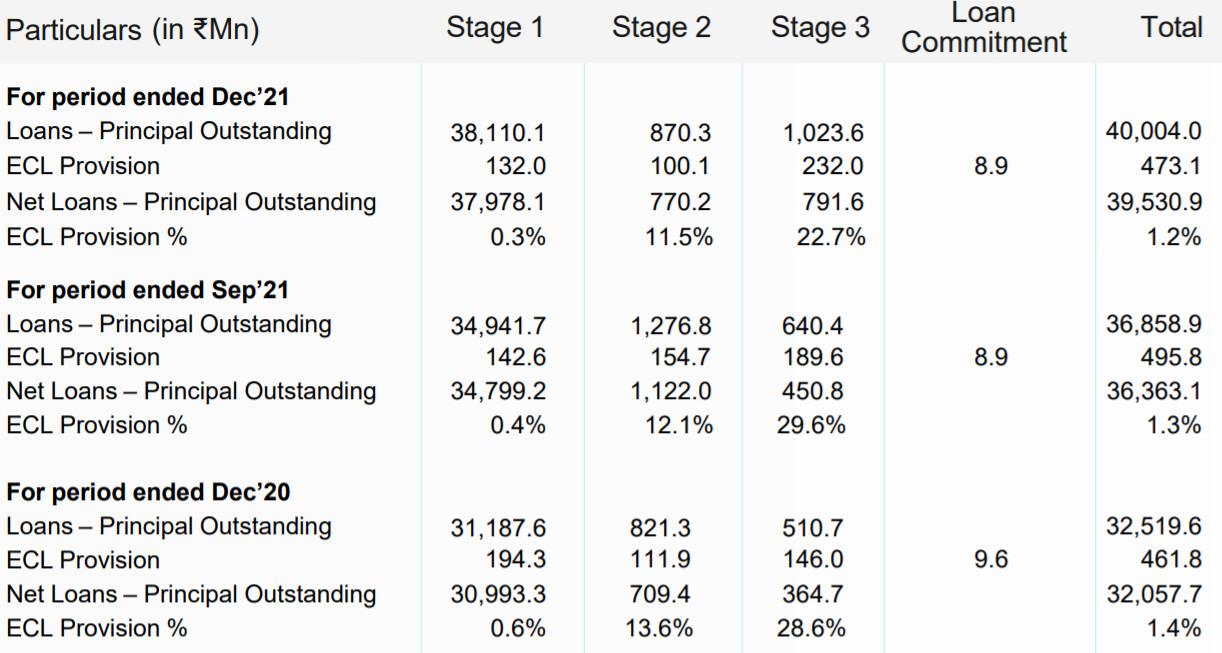Select the Sep'21 total ECL provision 495.8

click(x=1171, y=358)
